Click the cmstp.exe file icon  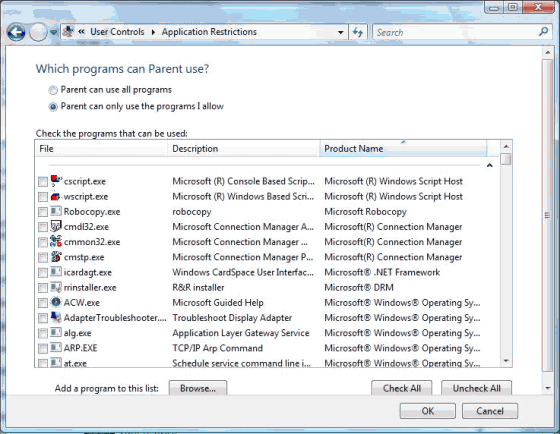56,256
